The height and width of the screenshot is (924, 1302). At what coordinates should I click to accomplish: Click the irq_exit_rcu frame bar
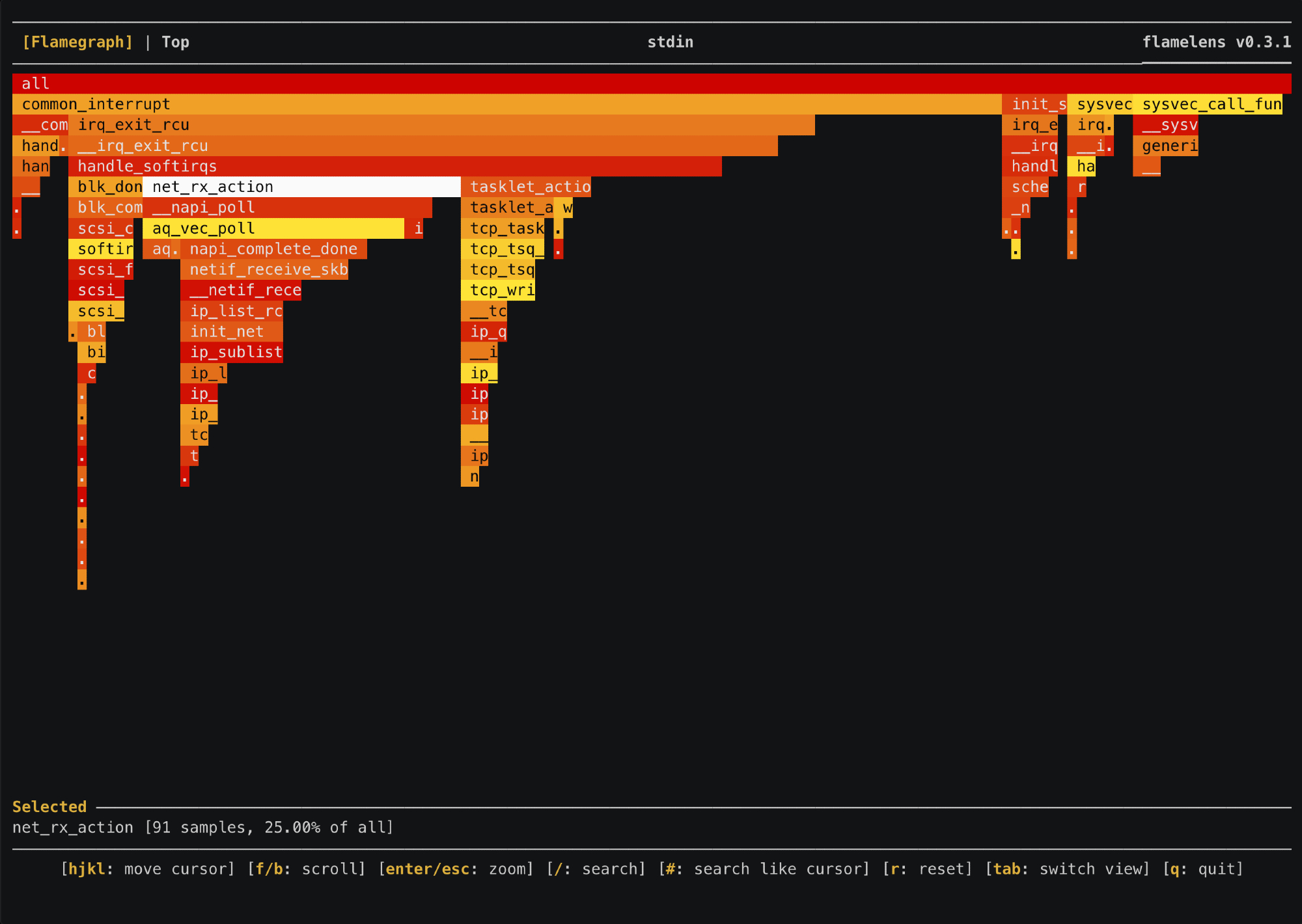(441, 125)
